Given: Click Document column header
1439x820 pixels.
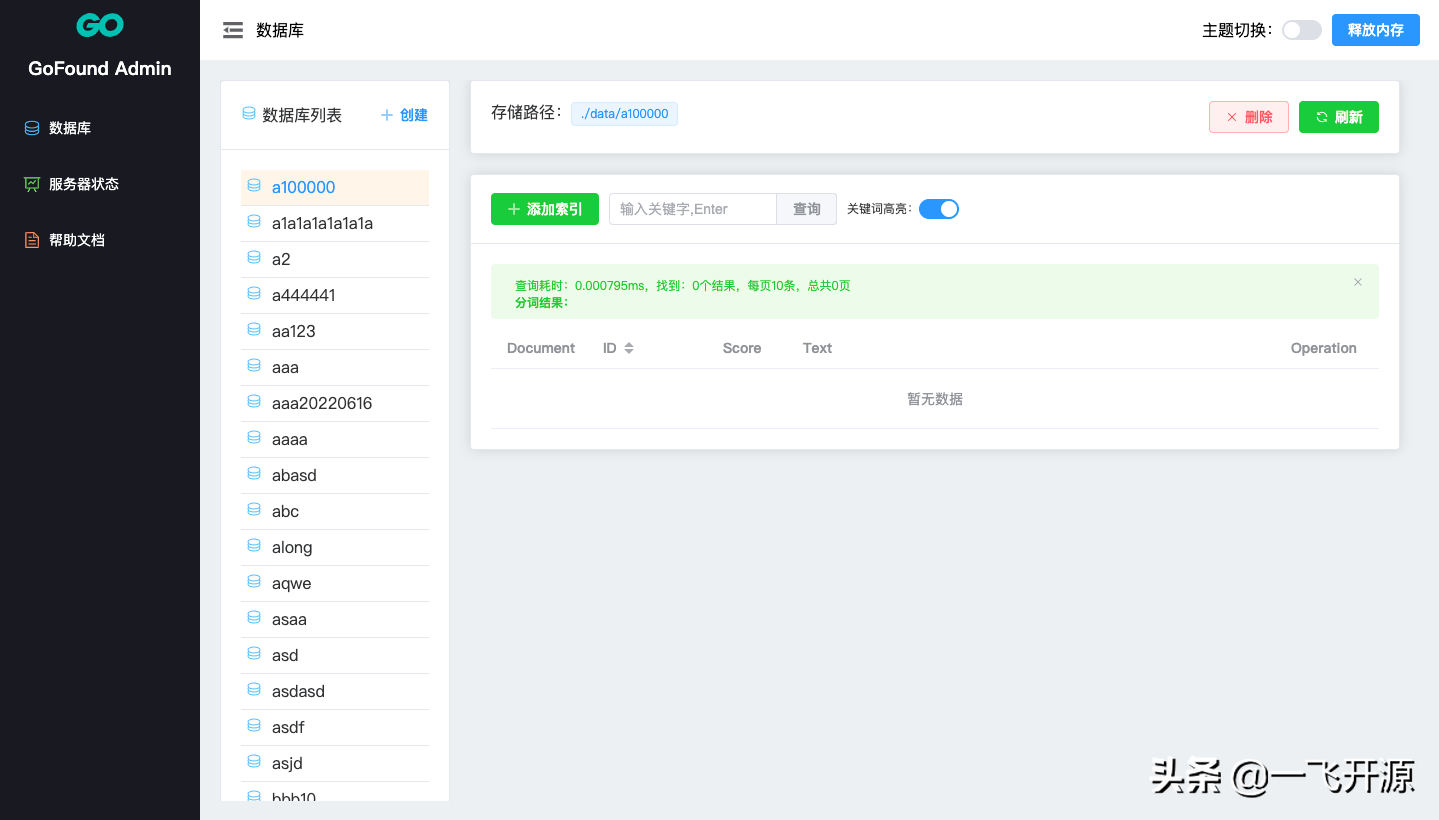Looking at the screenshot, I should [541, 348].
